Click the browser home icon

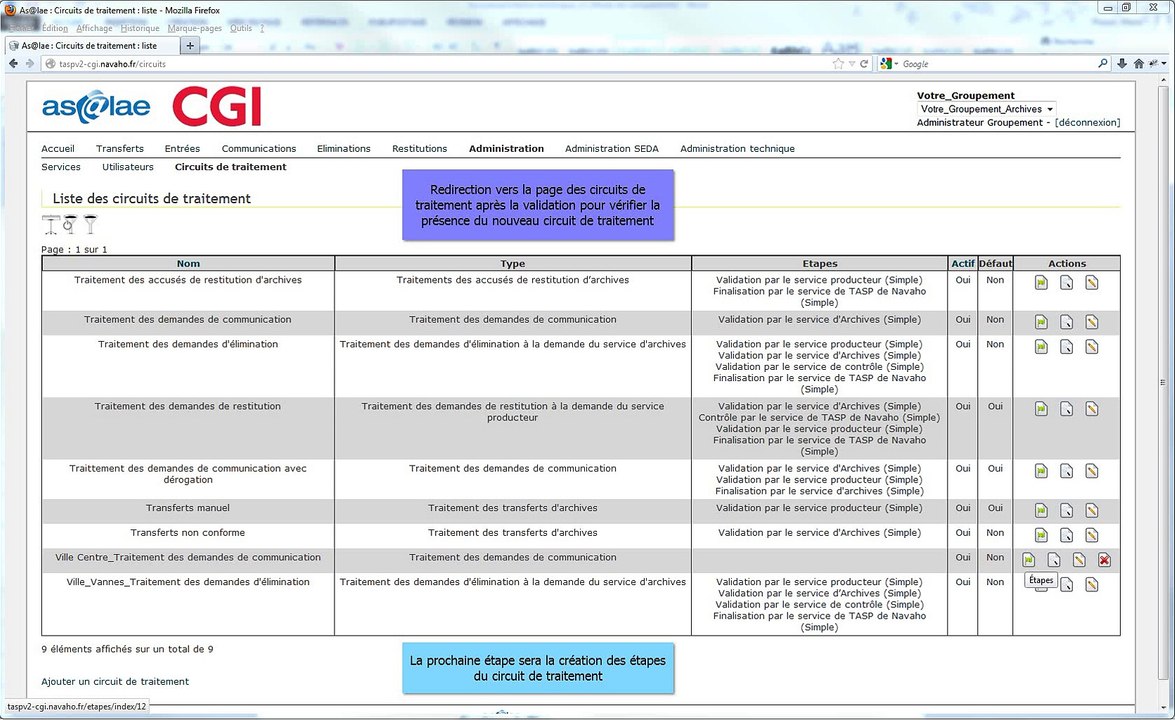1139,64
